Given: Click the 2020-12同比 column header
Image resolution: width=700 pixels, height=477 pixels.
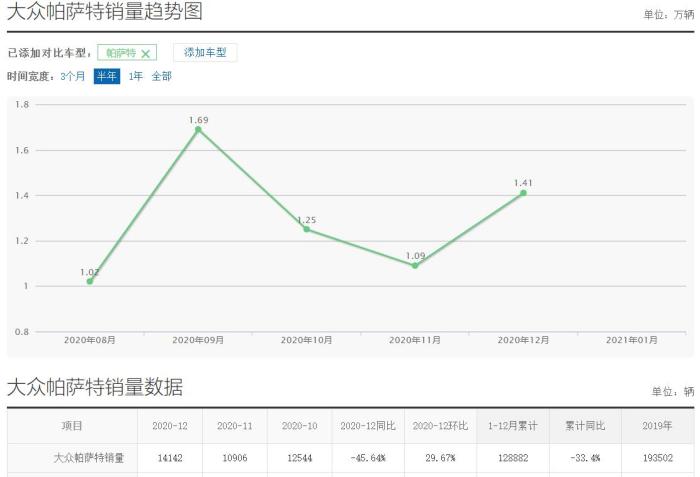Looking at the screenshot, I should pyautogui.click(x=368, y=426).
